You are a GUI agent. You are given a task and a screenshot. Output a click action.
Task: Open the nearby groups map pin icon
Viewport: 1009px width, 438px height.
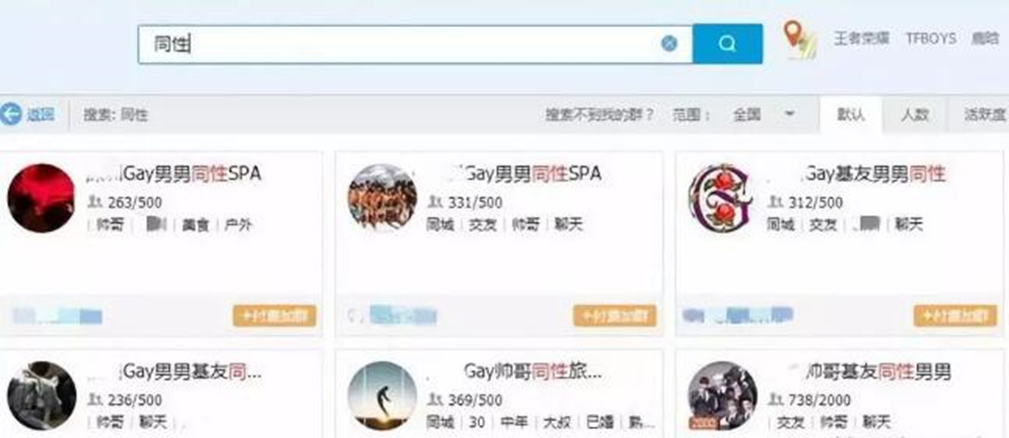point(800,39)
